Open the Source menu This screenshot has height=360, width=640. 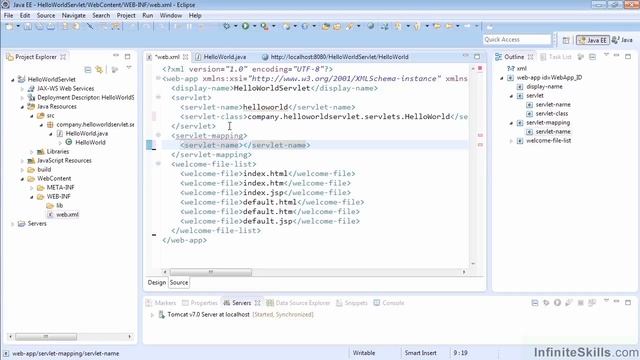click(x=46, y=15)
